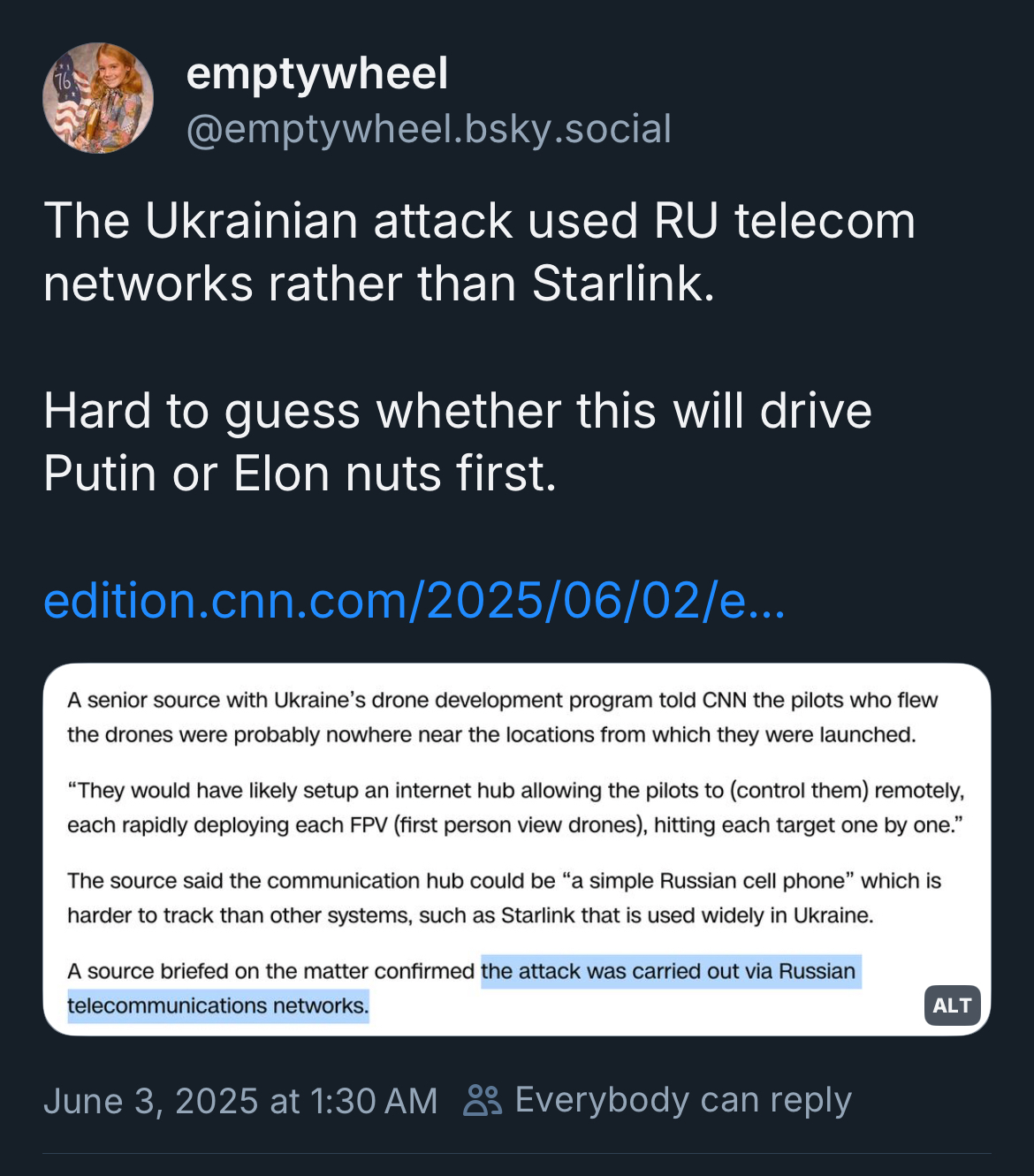Open the ALT text badge on image
This screenshot has width=1034, height=1176.
click(952, 1005)
